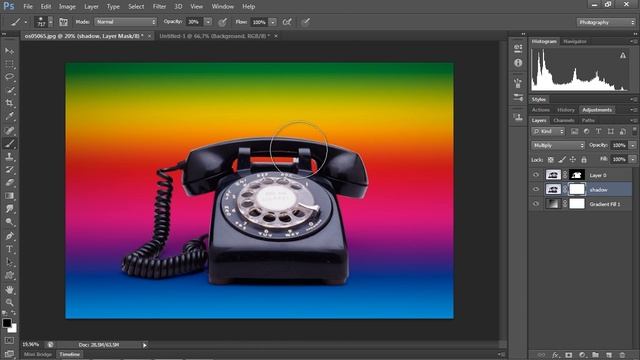This screenshot has height=360, width=640.
Task: Open the Photography workspace dropdown
Action: point(606,22)
